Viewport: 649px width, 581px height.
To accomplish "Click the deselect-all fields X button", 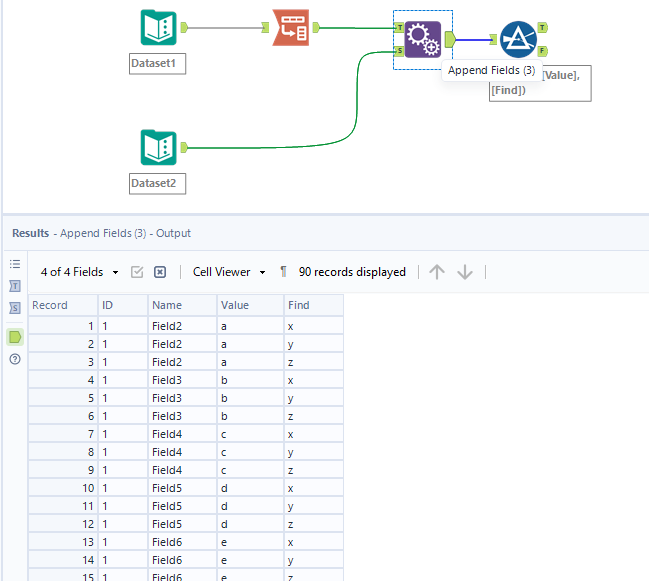I will [160, 272].
